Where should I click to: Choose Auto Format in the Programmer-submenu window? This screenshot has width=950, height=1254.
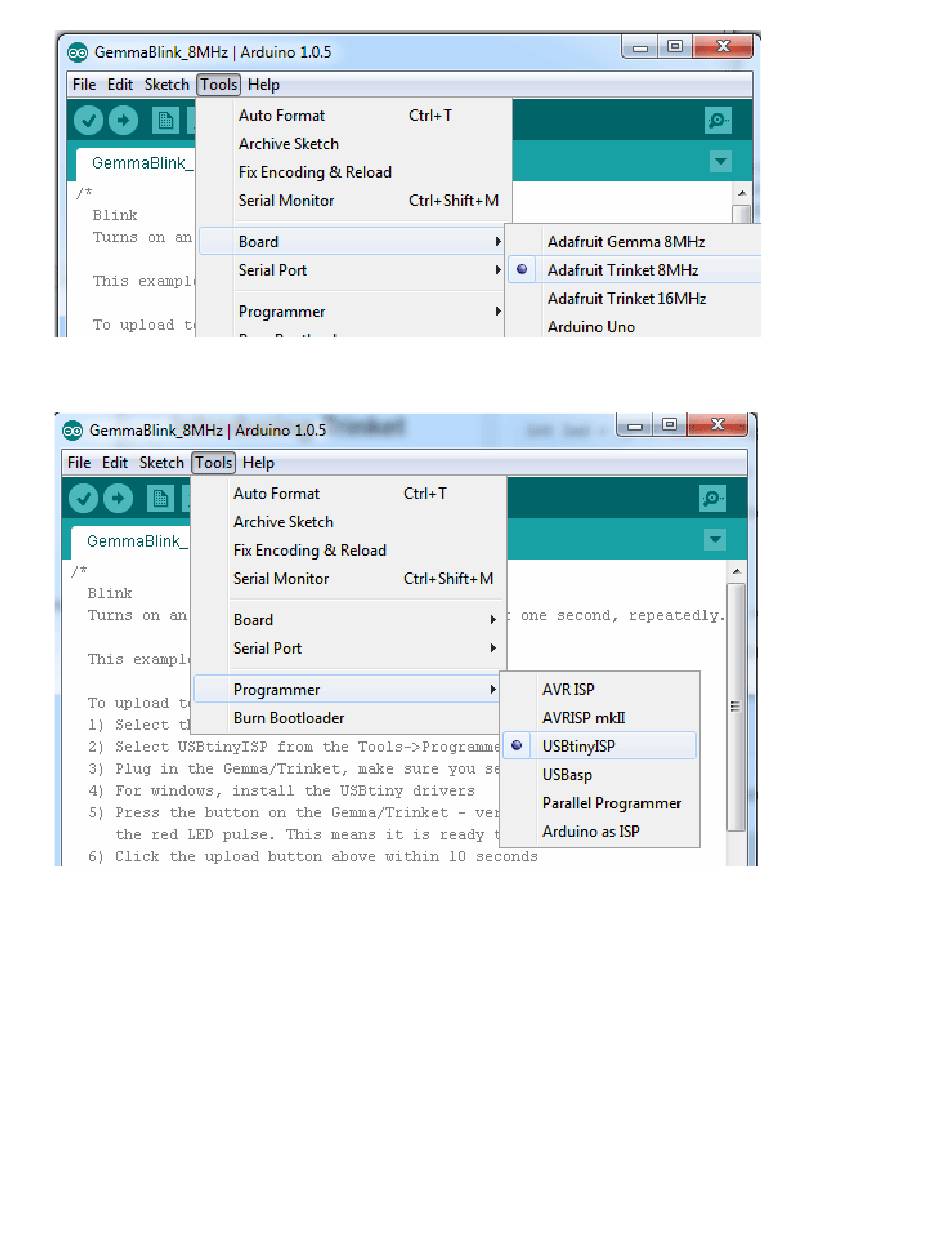point(349,493)
